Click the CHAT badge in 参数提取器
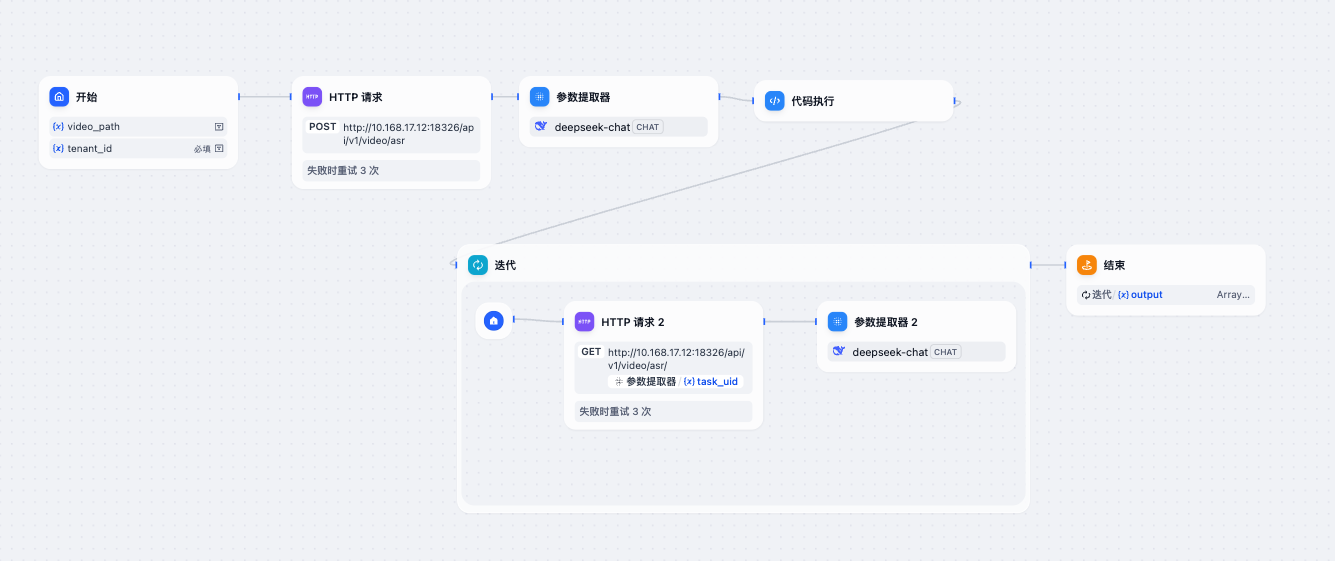The height and width of the screenshot is (561, 1335). tap(647, 127)
